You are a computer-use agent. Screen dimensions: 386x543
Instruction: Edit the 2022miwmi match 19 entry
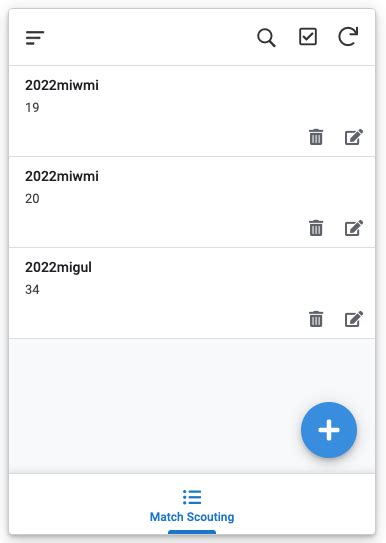[354, 137]
